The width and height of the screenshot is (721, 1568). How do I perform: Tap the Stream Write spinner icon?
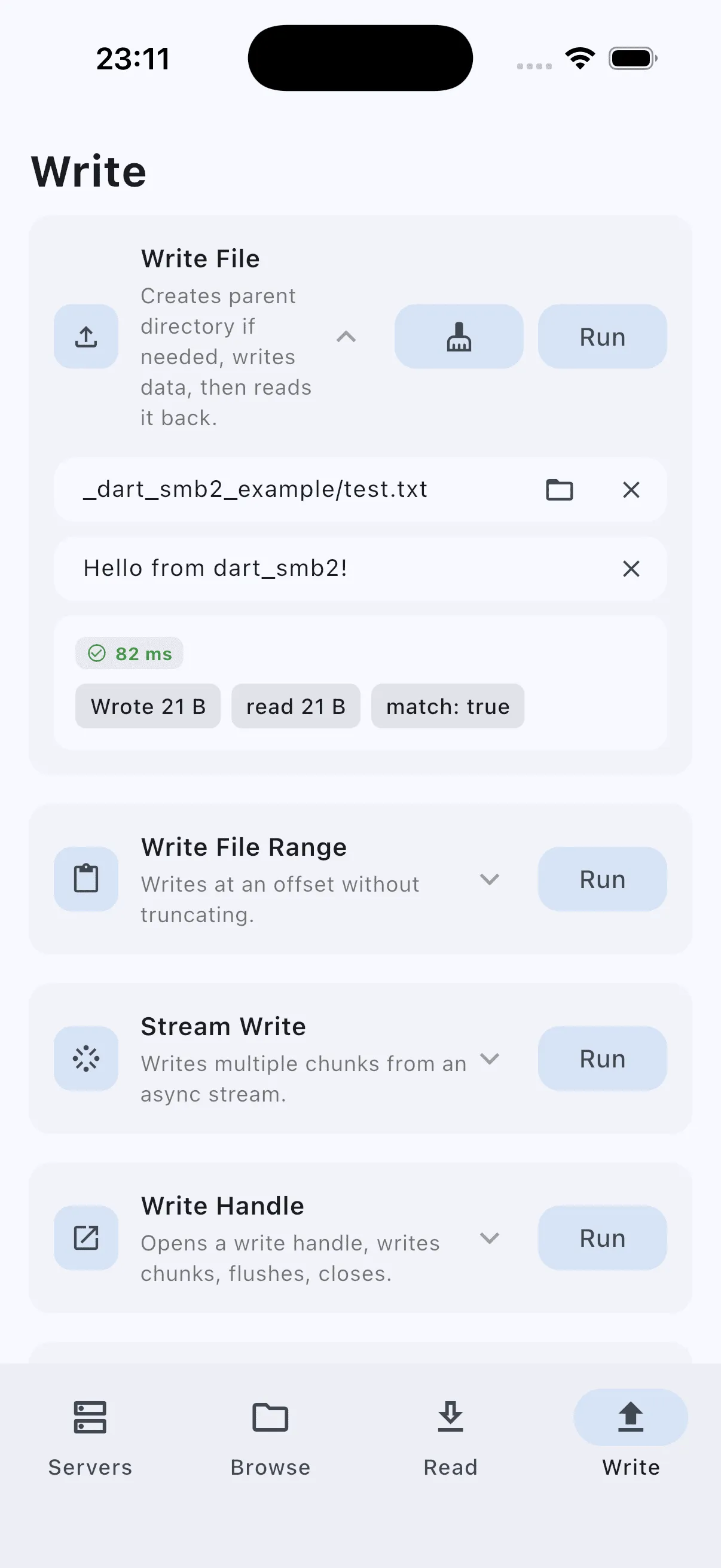(x=85, y=1058)
